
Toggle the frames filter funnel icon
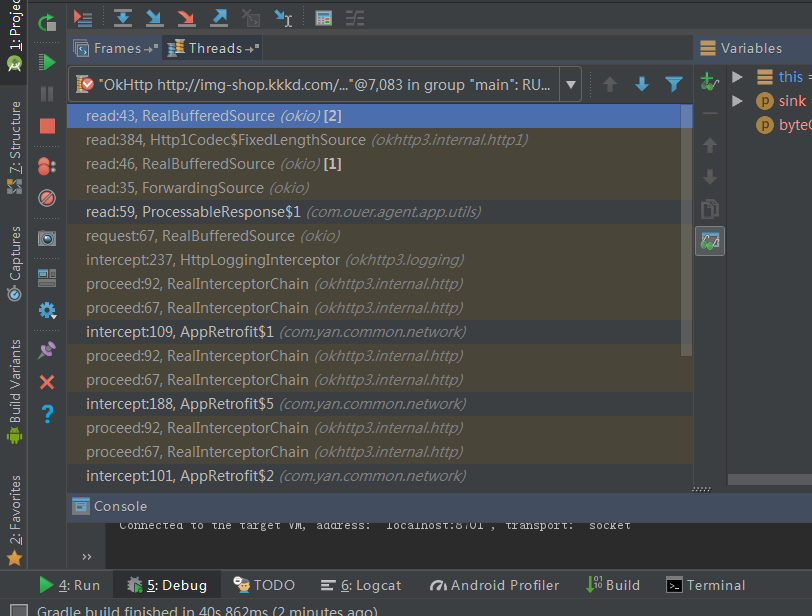[x=674, y=84]
